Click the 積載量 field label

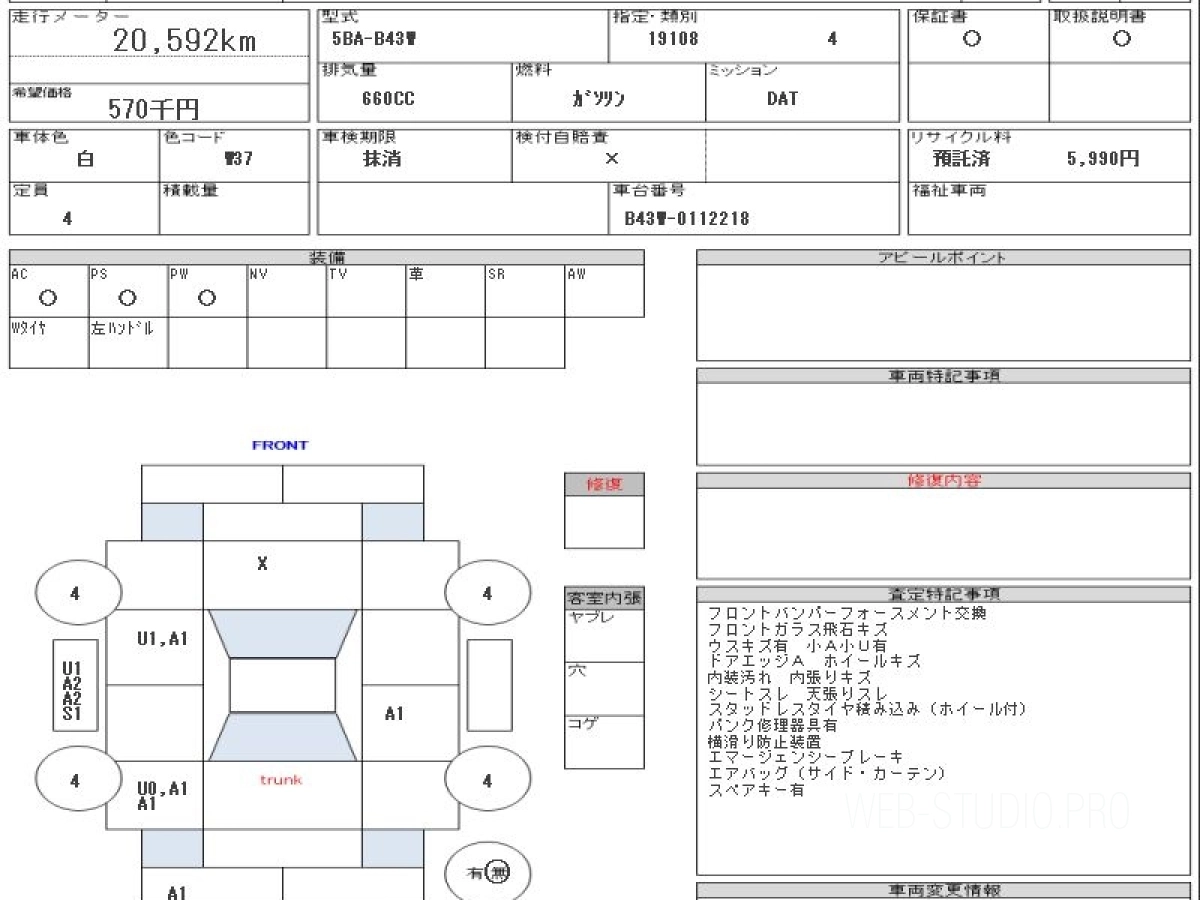[x=190, y=190]
